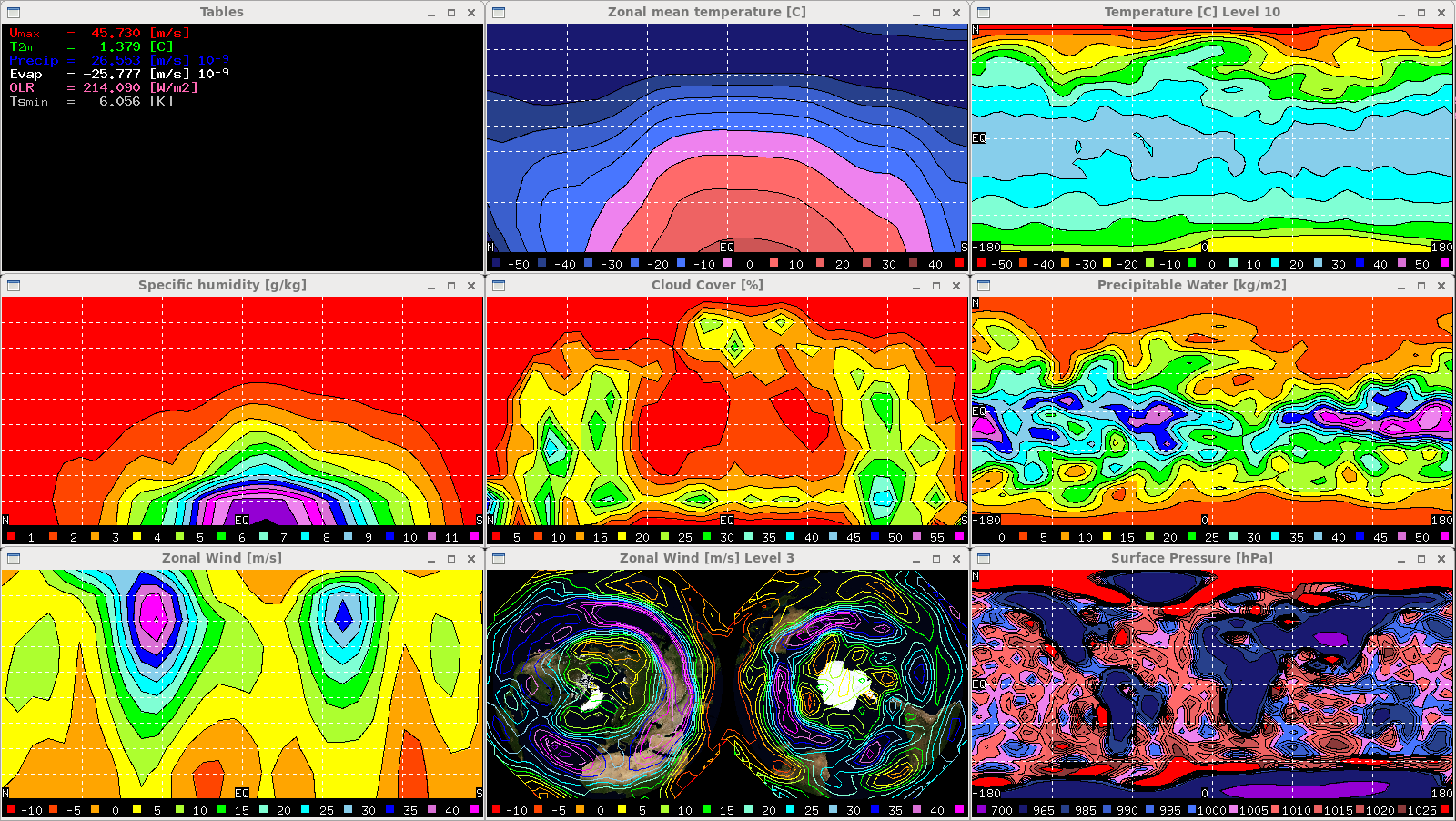The height and width of the screenshot is (821, 1456).
Task: Close the Precipitable Water window
Action: [x=1441, y=286]
